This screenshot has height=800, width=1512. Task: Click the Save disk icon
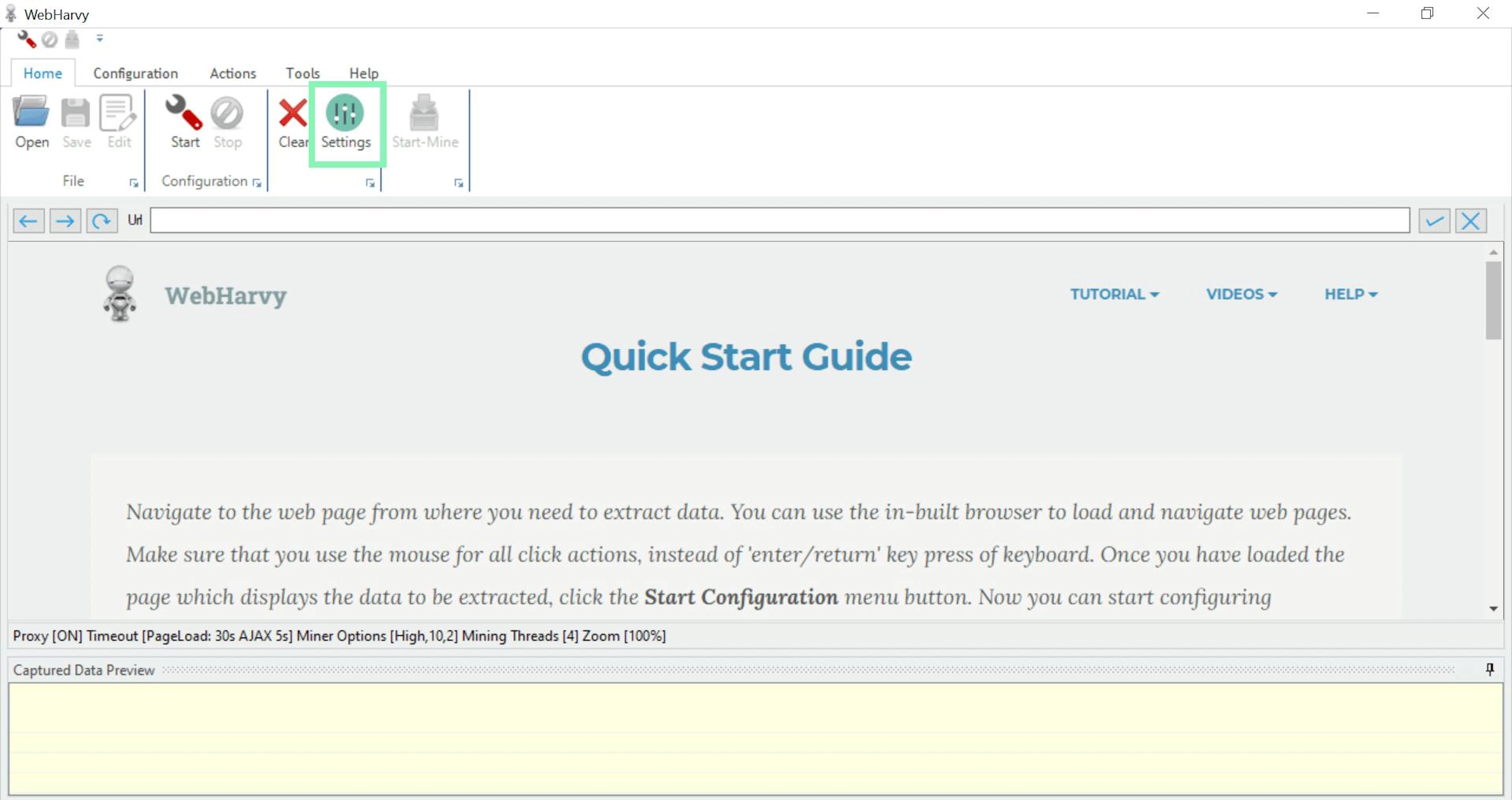tap(76, 112)
